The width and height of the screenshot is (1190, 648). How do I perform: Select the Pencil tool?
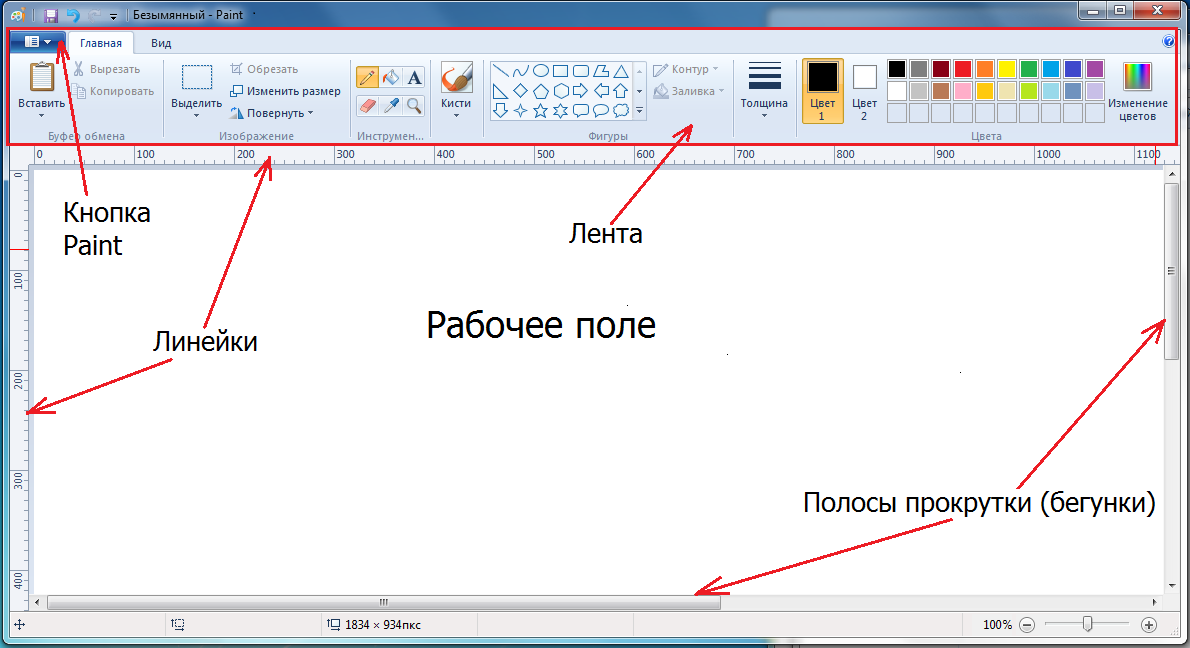coord(367,77)
